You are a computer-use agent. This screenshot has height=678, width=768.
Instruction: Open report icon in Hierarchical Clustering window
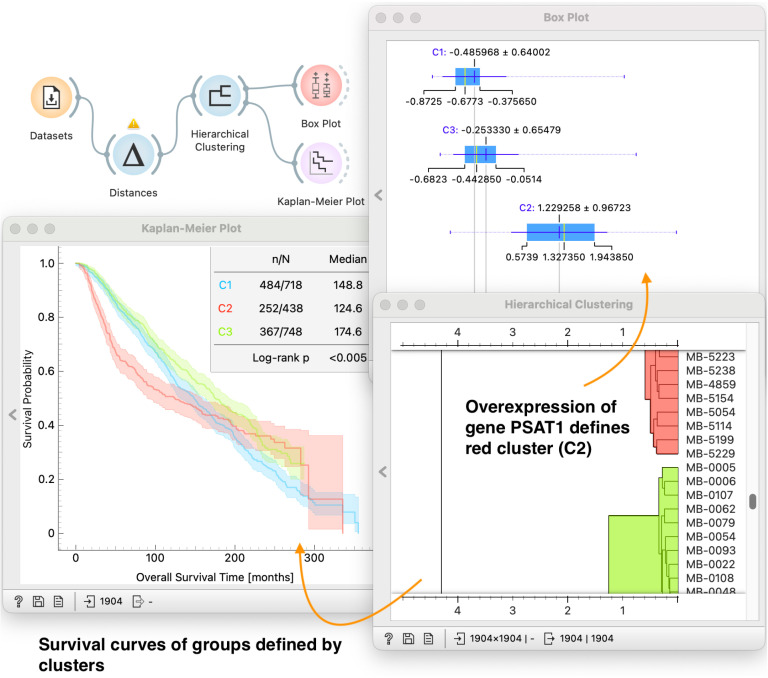tap(429, 638)
